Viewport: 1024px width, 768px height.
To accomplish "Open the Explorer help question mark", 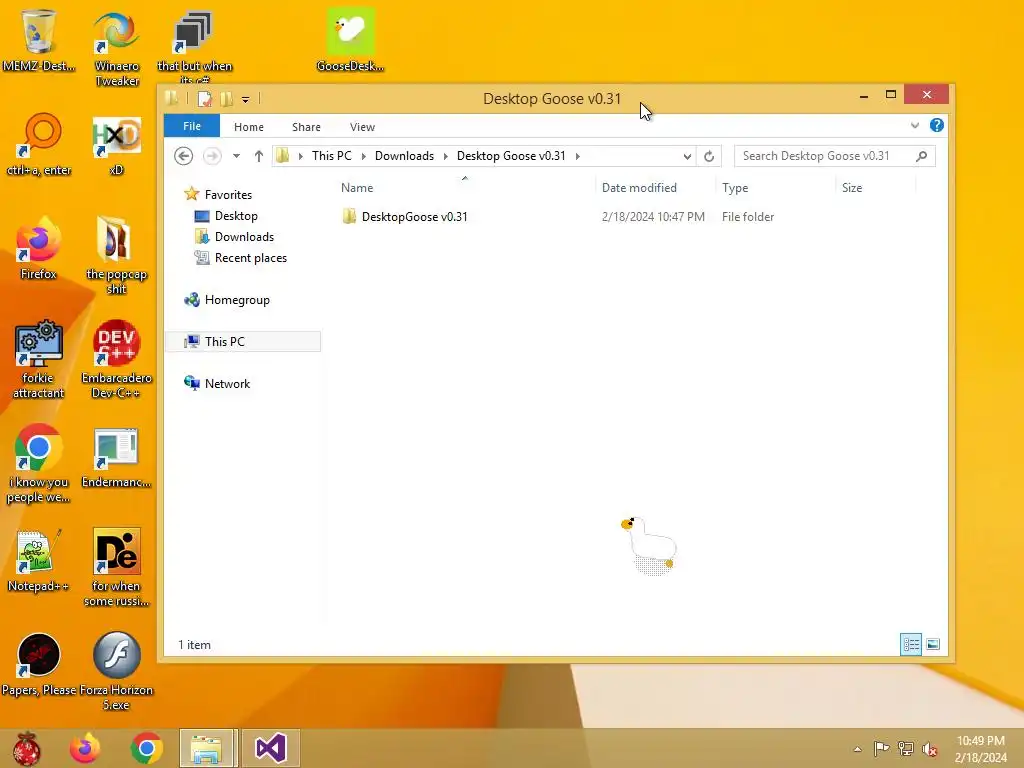I will (x=936, y=125).
